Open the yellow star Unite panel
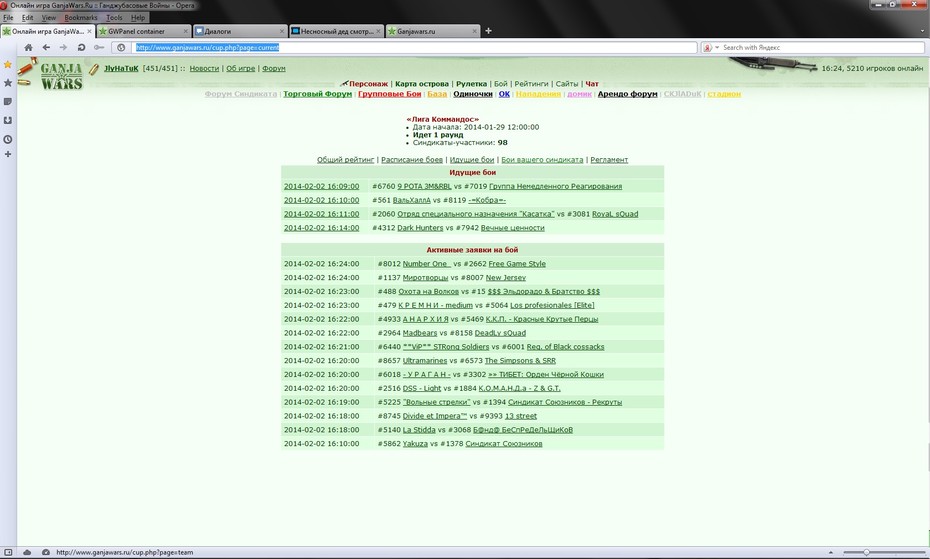Image resolution: width=930 pixels, height=559 pixels. [x=8, y=64]
